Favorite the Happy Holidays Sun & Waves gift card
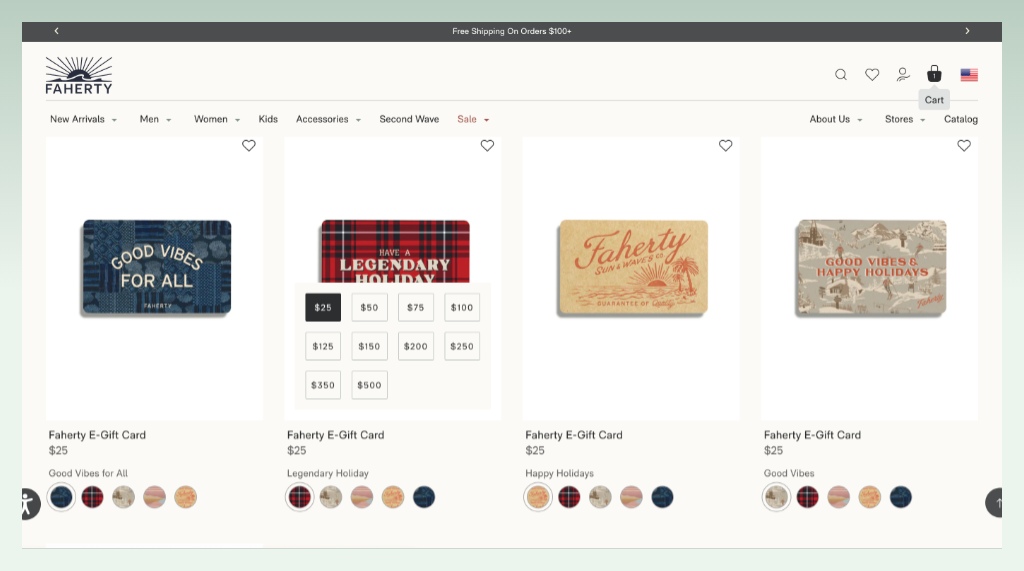 point(726,146)
